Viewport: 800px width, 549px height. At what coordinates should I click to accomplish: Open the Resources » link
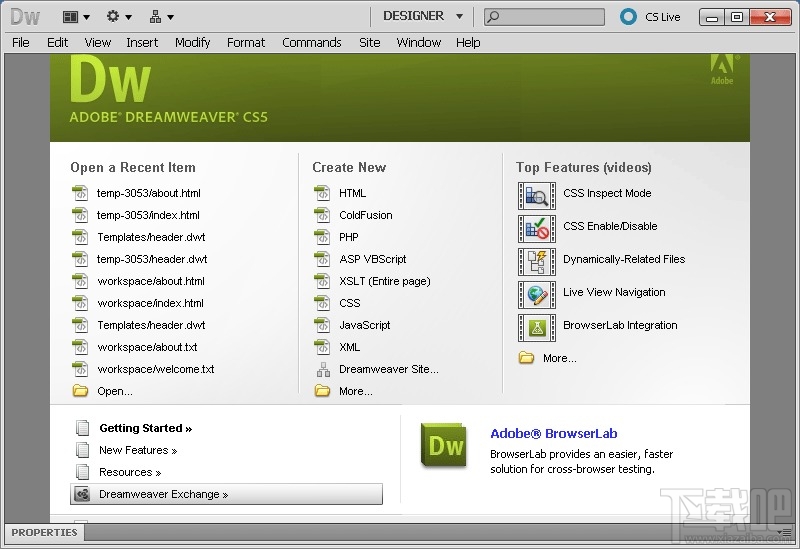130,472
